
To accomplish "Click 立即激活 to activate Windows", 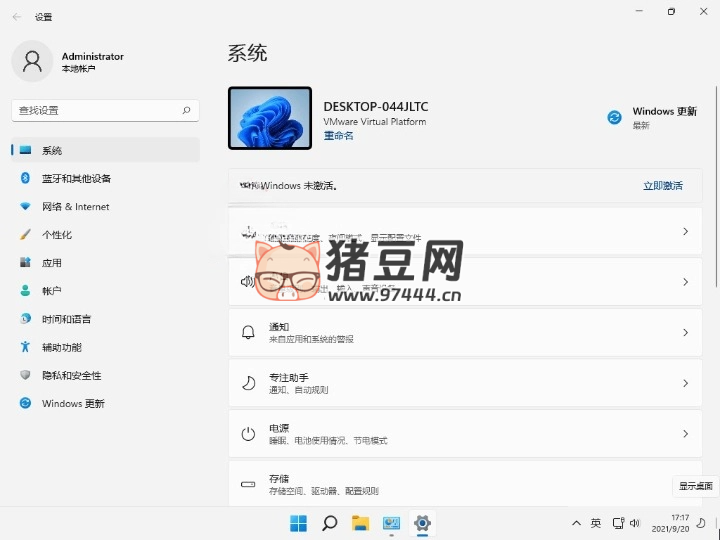I will (662, 186).
